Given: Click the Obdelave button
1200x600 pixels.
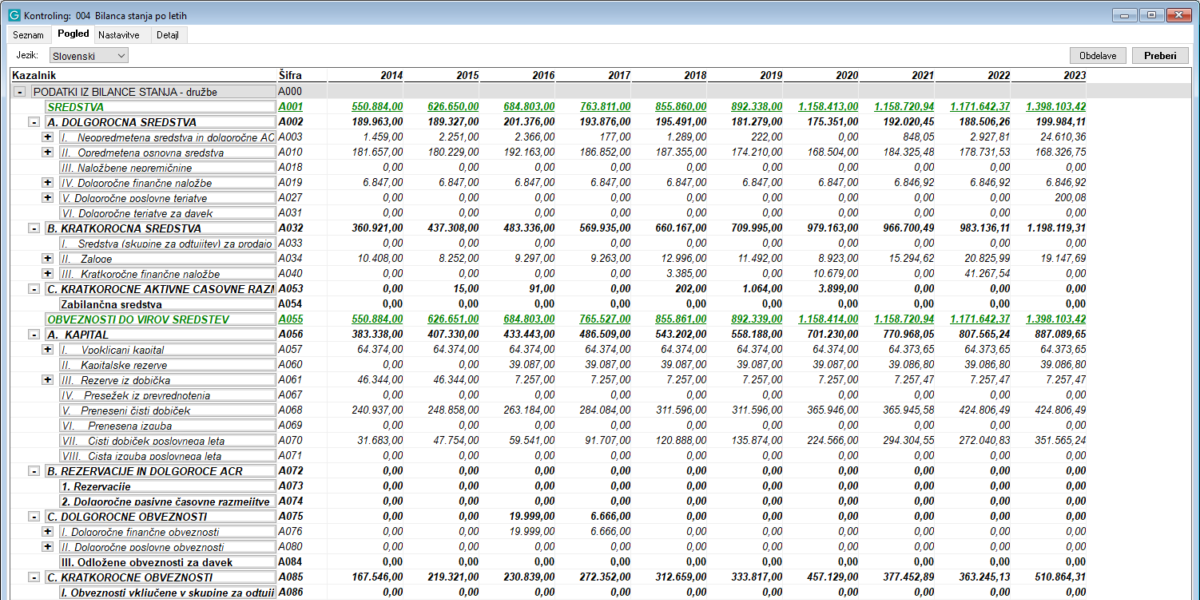Looking at the screenshot, I should click(x=1099, y=56).
